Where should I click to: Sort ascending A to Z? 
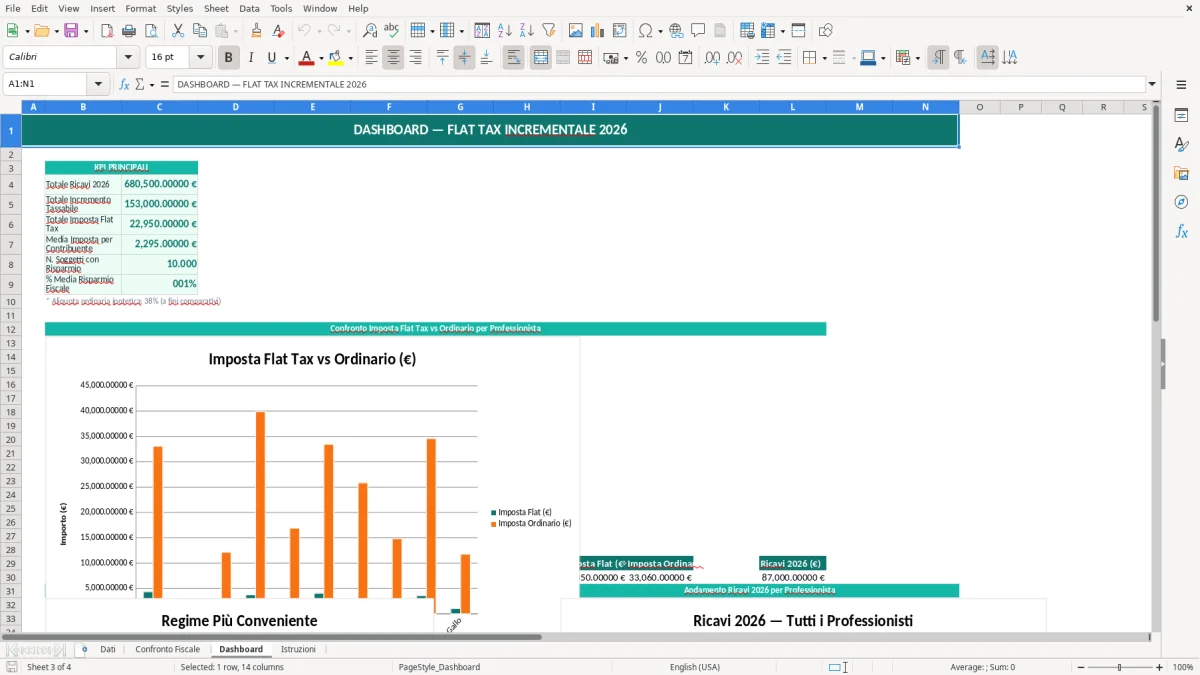(x=505, y=31)
